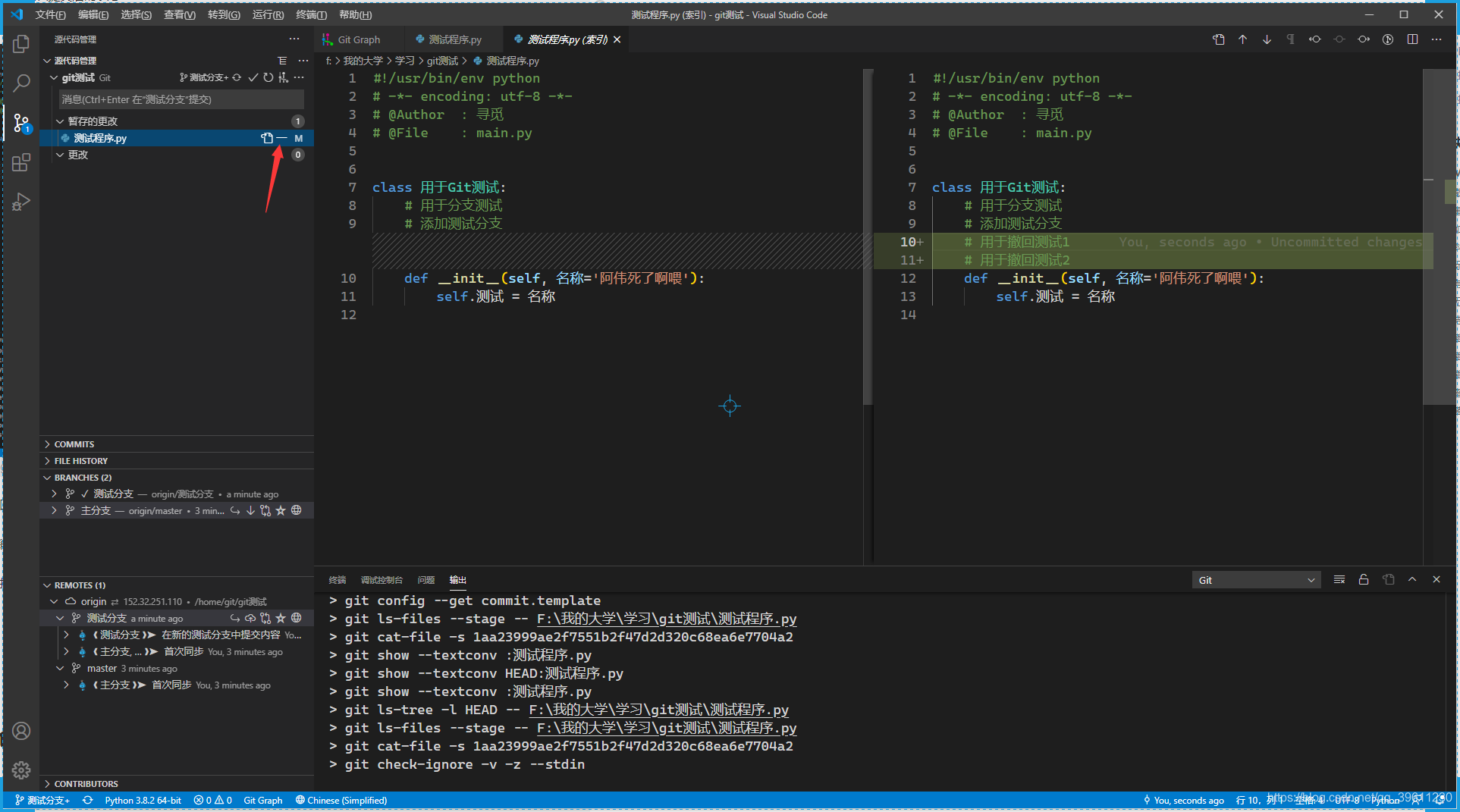Toggle inline view split icon in editor toolbar
This screenshot has height=812, width=1460.
(1412, 39)
